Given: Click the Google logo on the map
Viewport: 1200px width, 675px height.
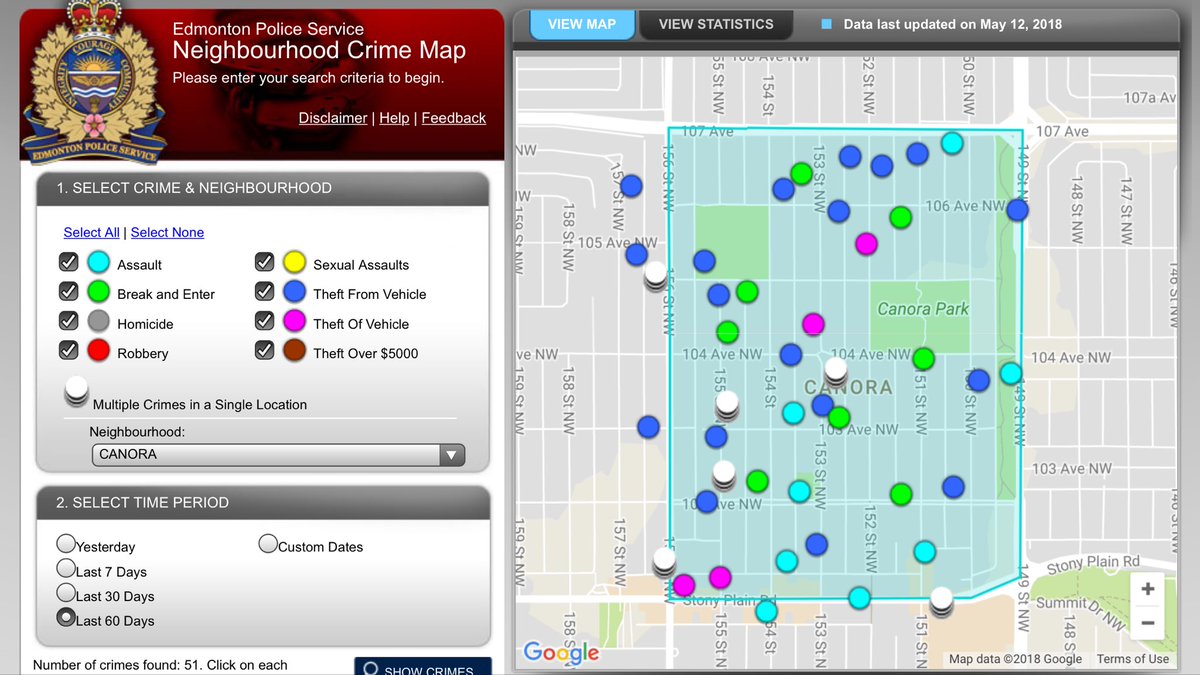Looking at the screenshot, I should (561, 653).
